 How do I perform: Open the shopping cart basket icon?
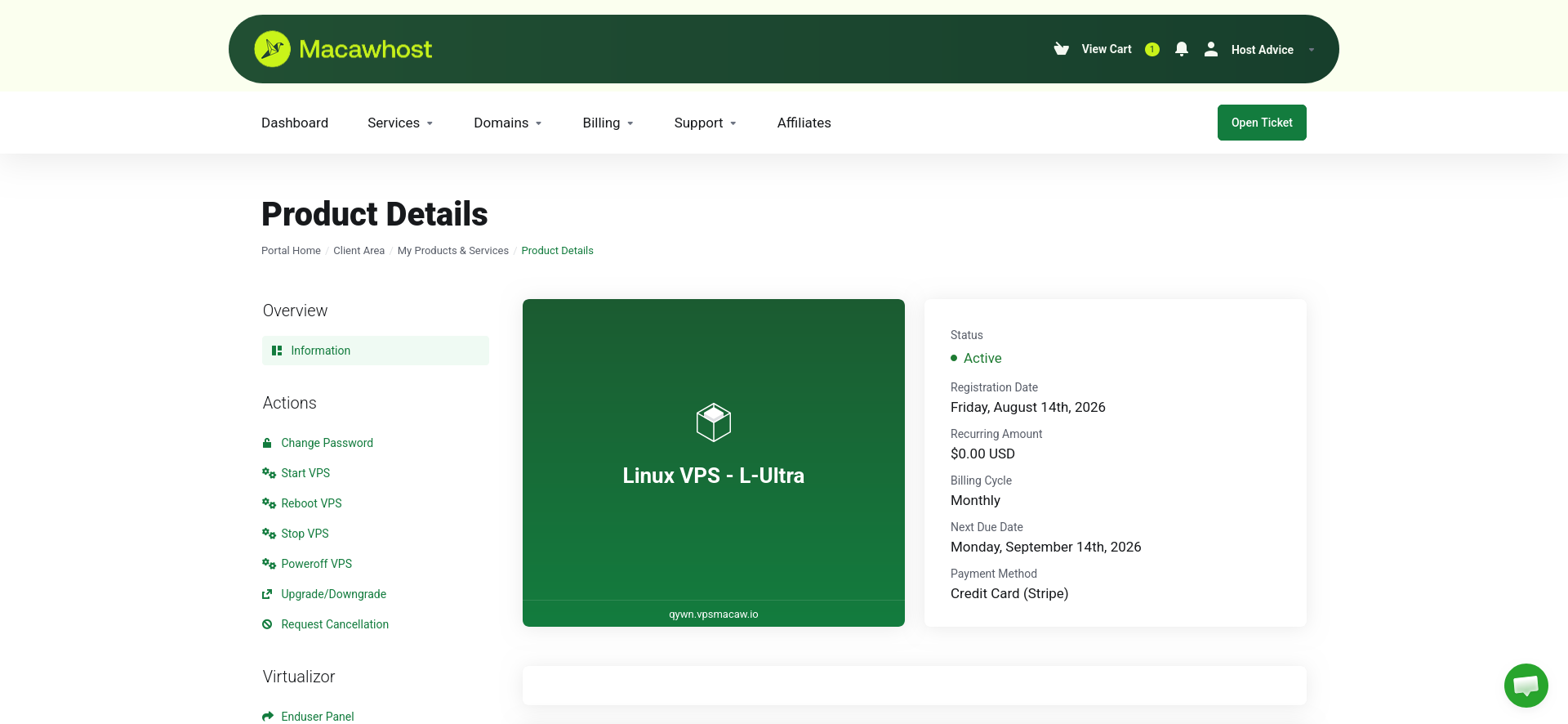1062,49
